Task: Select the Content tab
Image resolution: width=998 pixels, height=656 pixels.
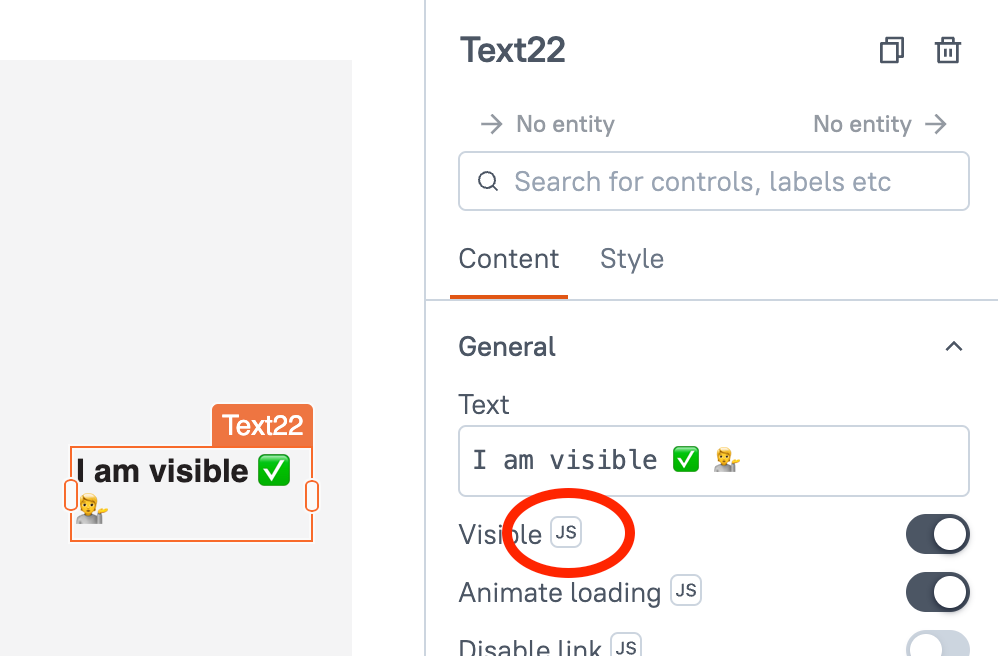Action: pos(508,258)
